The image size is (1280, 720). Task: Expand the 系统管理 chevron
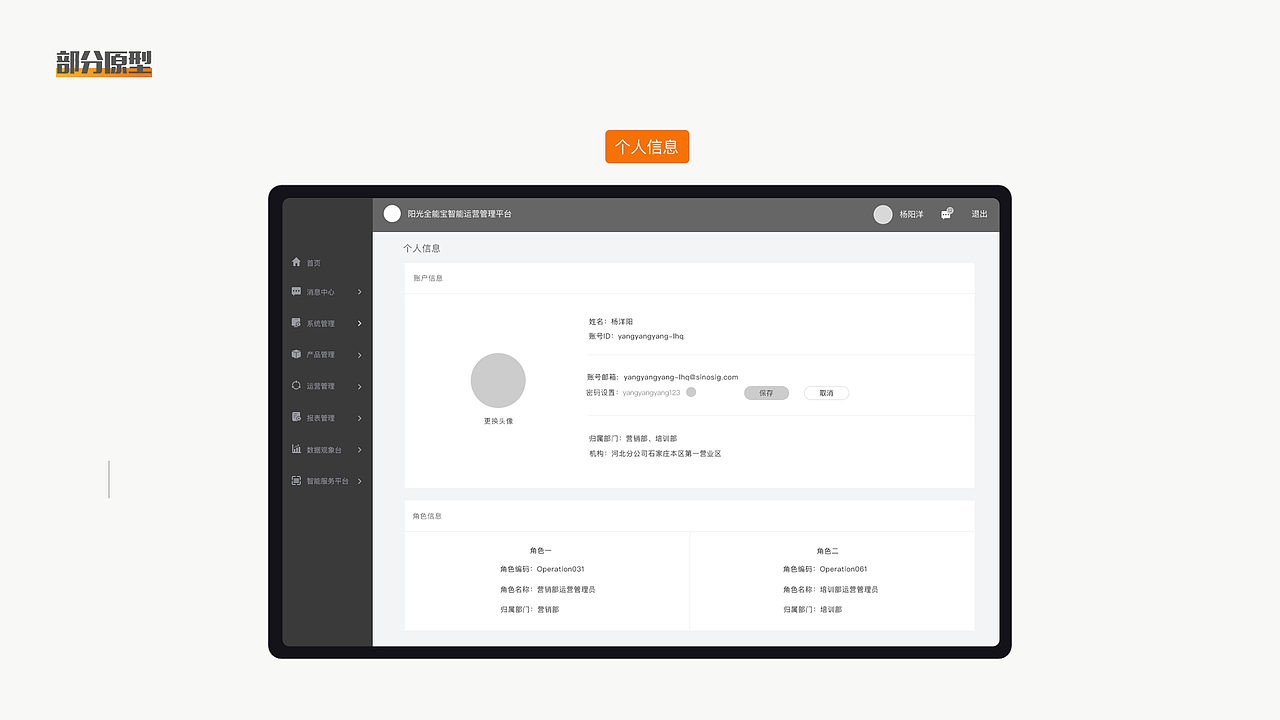(360, 323)
